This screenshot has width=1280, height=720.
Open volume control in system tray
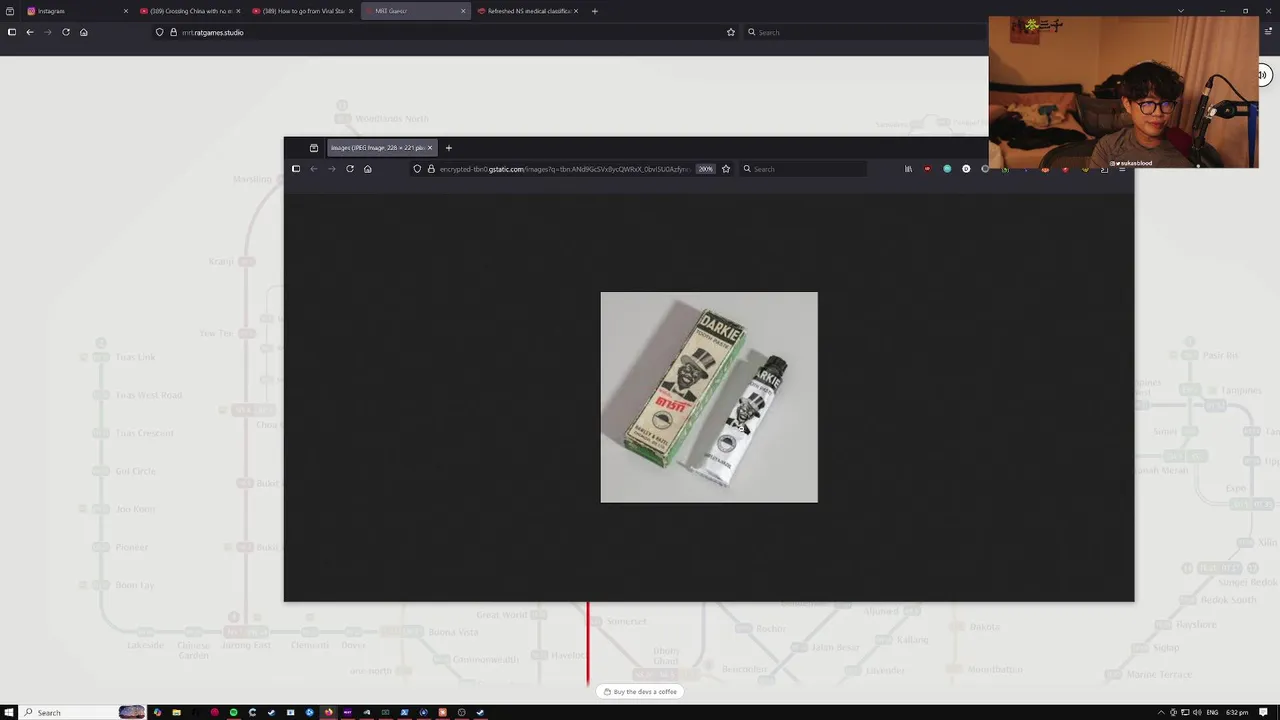(x=1197, y=712)
